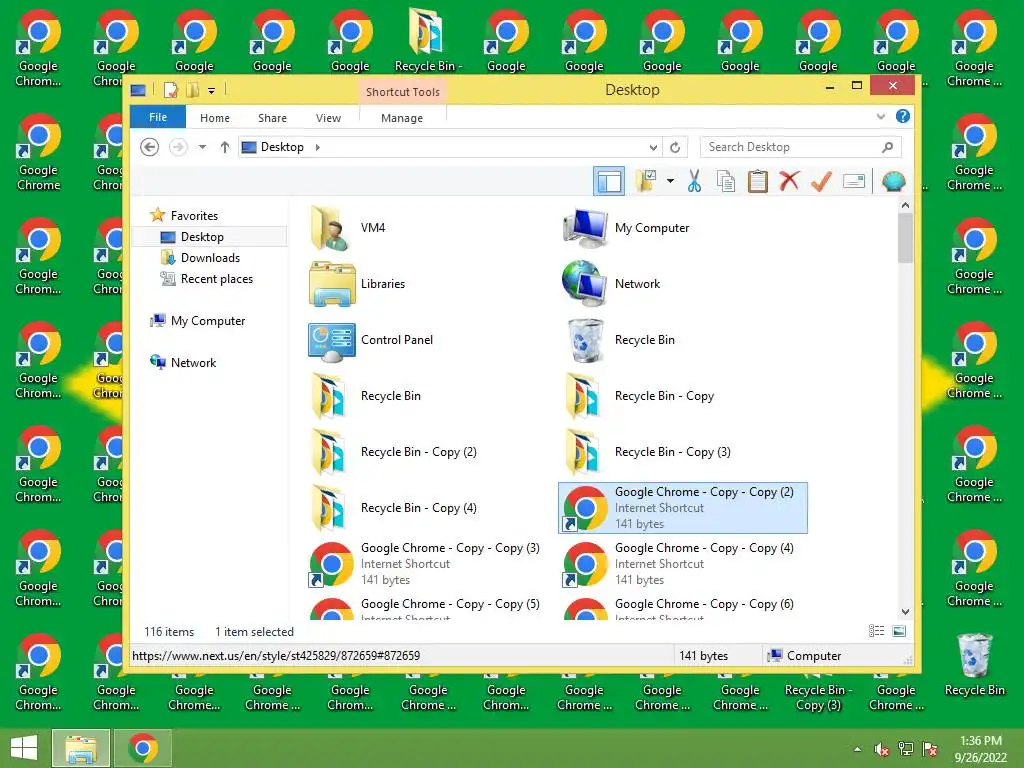Screen dimensions: 1024x768
Task: Open Customize Quick Access Toolbar dropdown
Action: [212, 91]
